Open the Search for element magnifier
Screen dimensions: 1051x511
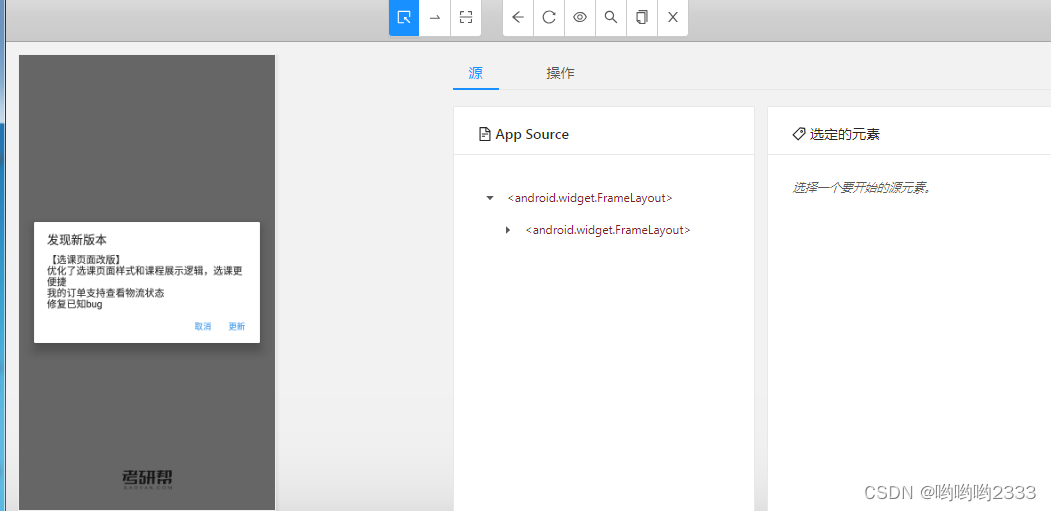point(611,17)
